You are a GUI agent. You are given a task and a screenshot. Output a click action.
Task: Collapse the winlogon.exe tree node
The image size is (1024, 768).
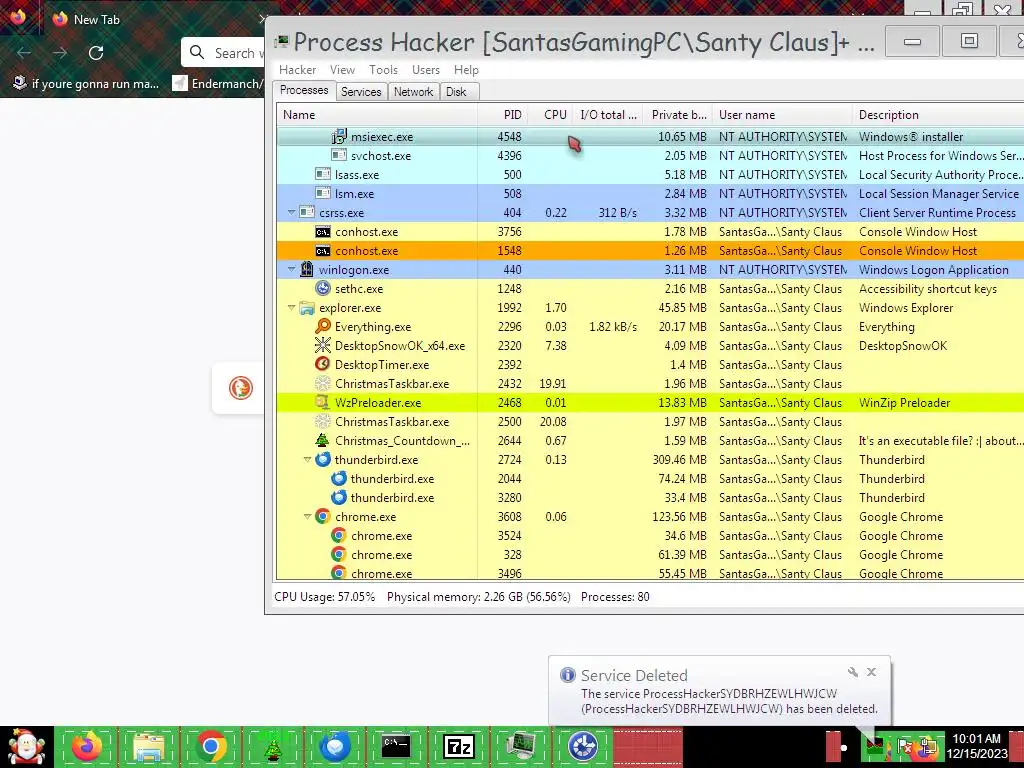[291, 269]
